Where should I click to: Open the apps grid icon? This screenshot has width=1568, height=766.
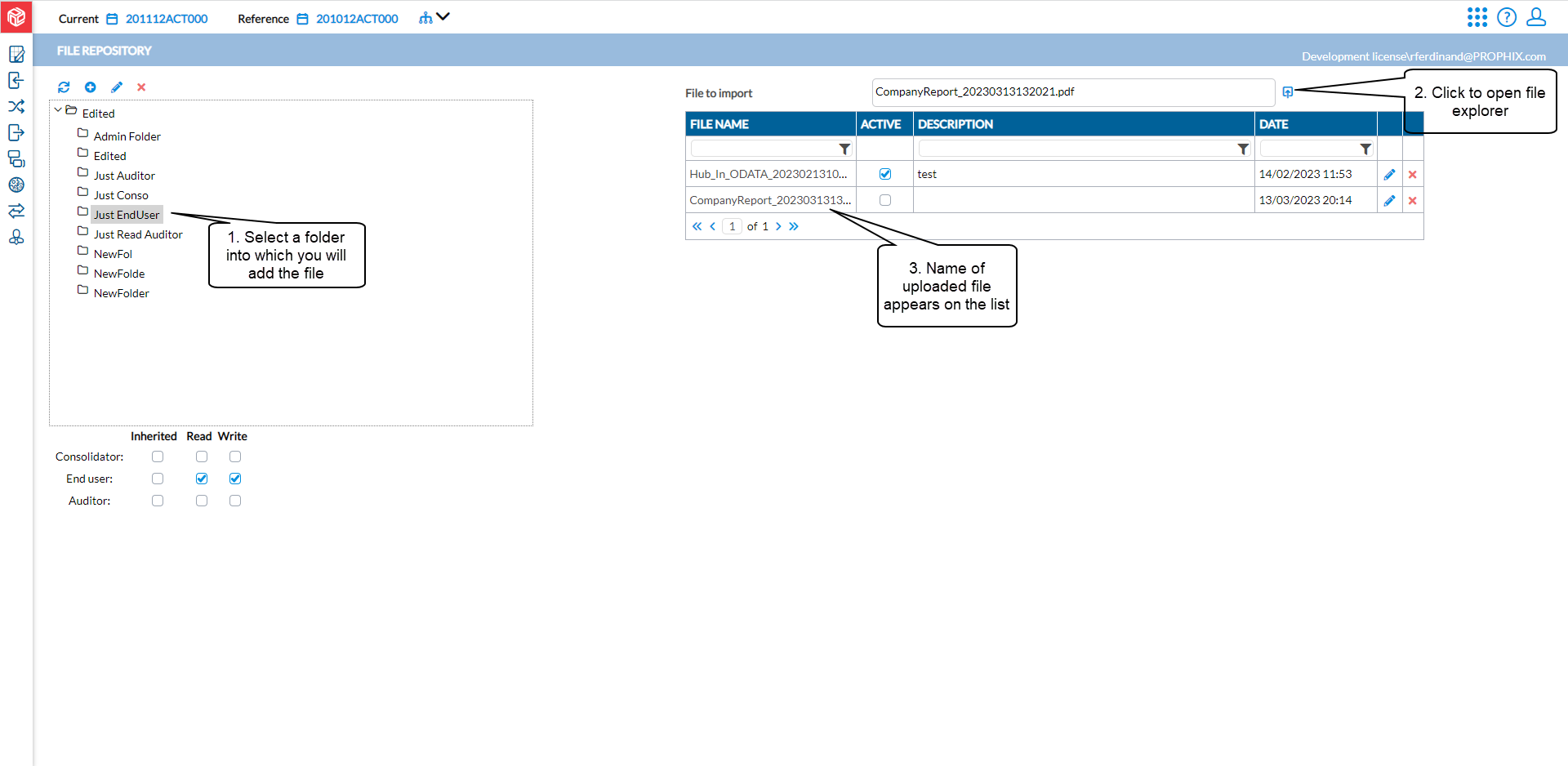[1477, 17]
